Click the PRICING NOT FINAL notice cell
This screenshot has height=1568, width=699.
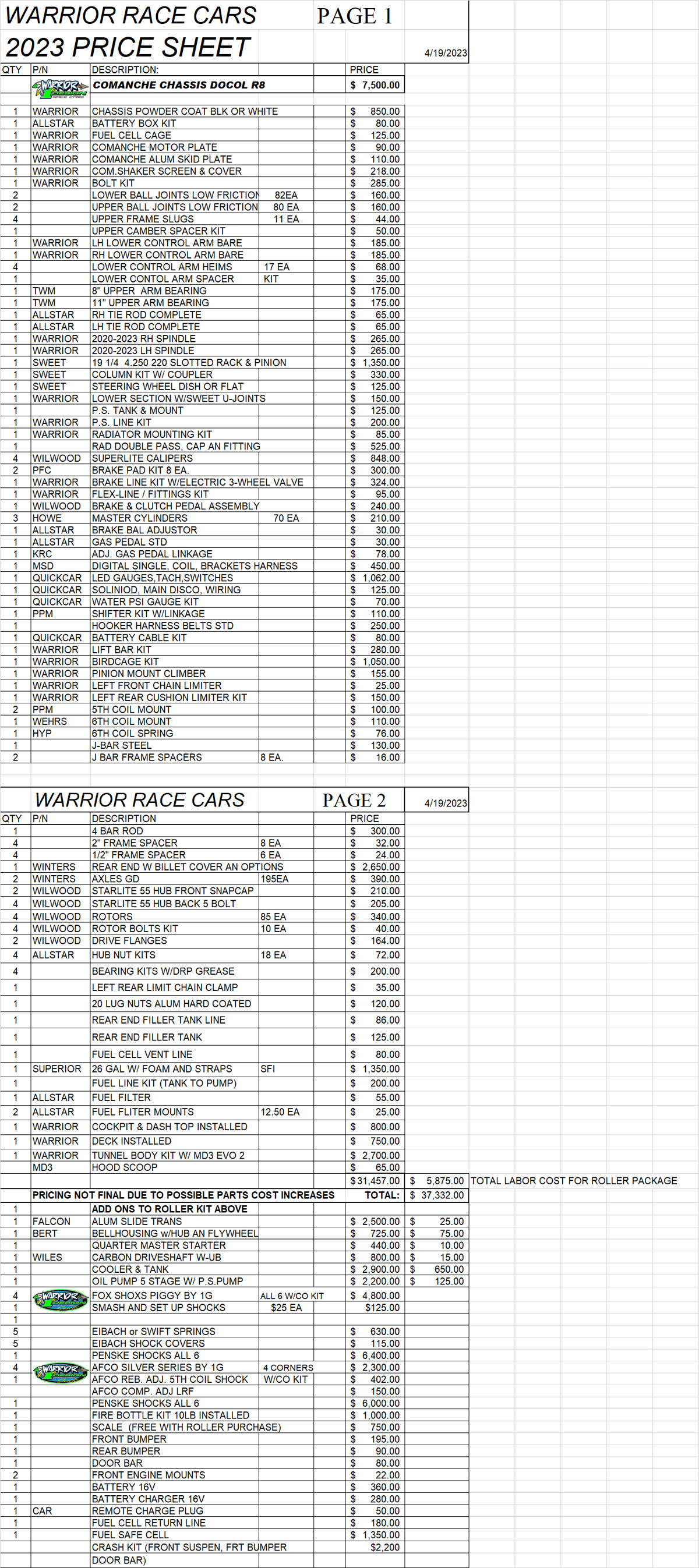[183, 1195]
